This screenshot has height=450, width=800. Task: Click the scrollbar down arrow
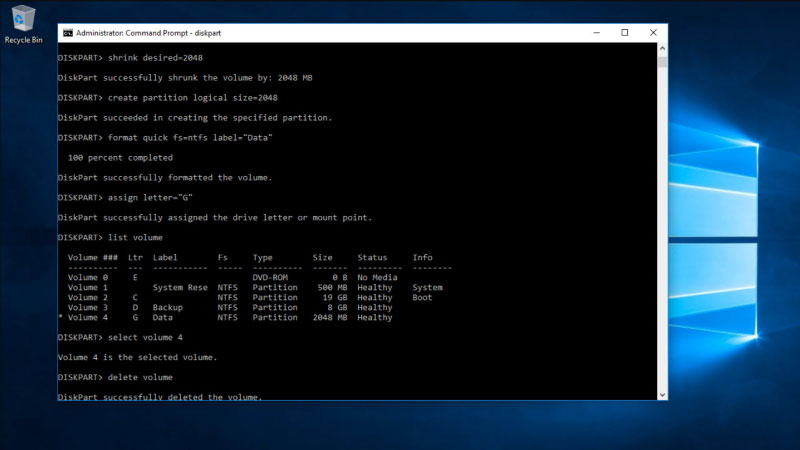[x=662, y=395]
